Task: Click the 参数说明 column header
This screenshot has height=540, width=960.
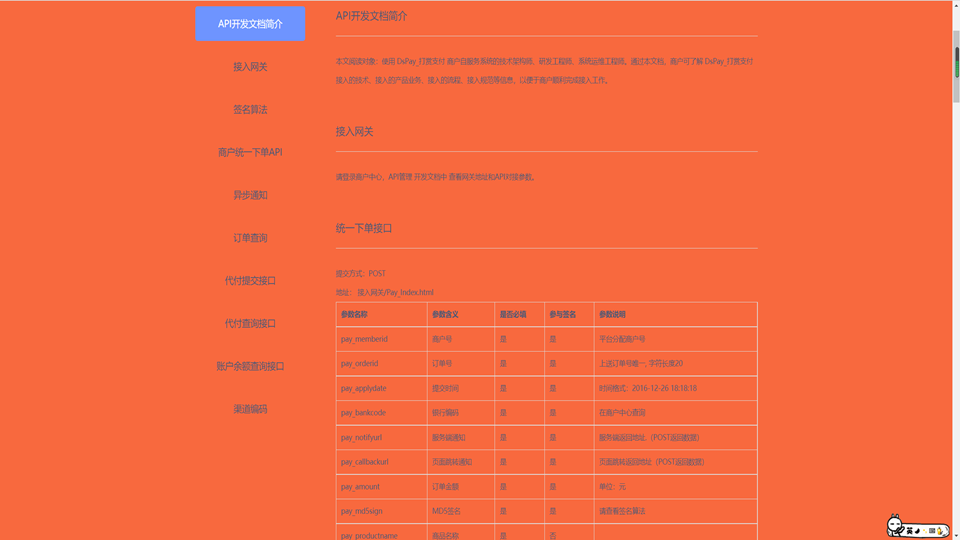Action: (x=675, y=314)
